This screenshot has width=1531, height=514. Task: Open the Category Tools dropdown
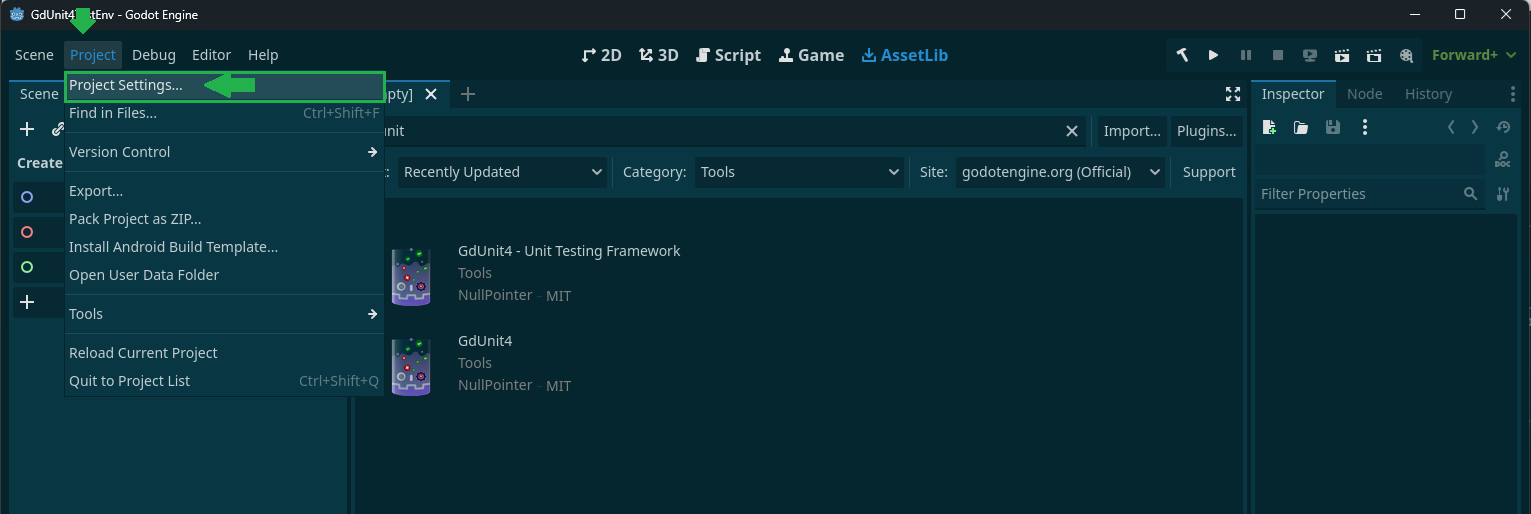pyautogui.click(x=800, y=172)
